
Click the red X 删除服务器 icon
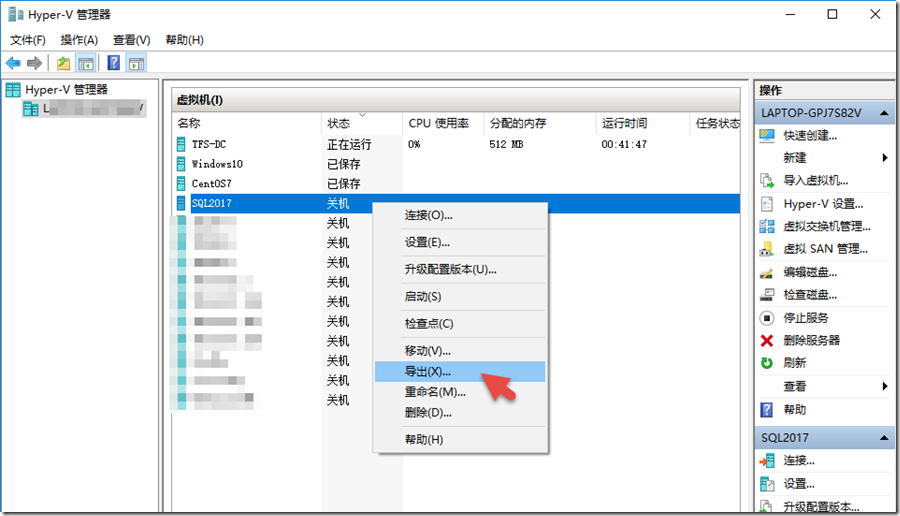767,340
